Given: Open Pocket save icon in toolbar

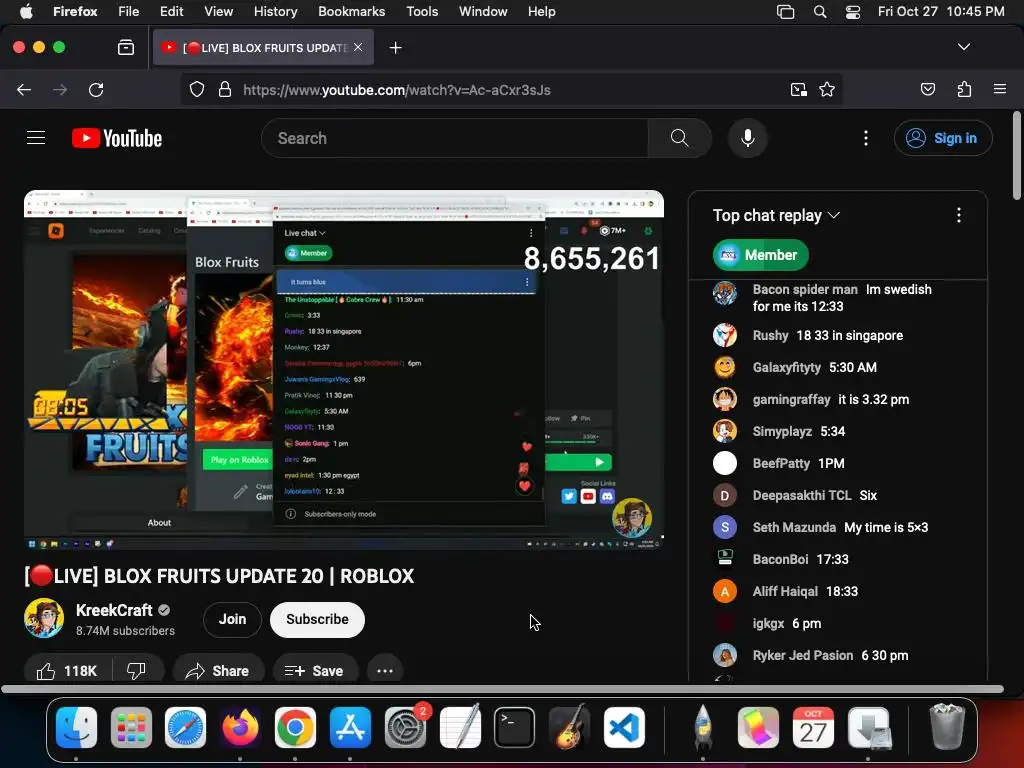Looking at the screenshot, I should (x=927, y=89).
